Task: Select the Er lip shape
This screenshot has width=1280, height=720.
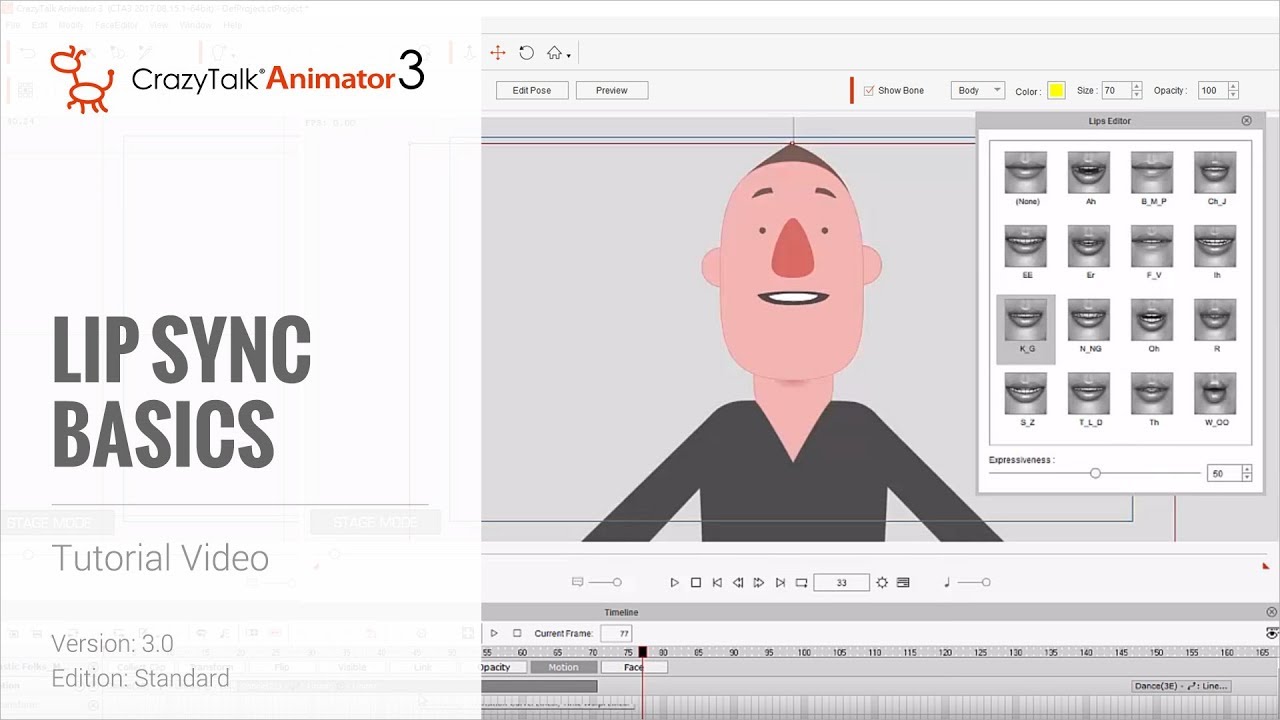Action: [1089, 252]
